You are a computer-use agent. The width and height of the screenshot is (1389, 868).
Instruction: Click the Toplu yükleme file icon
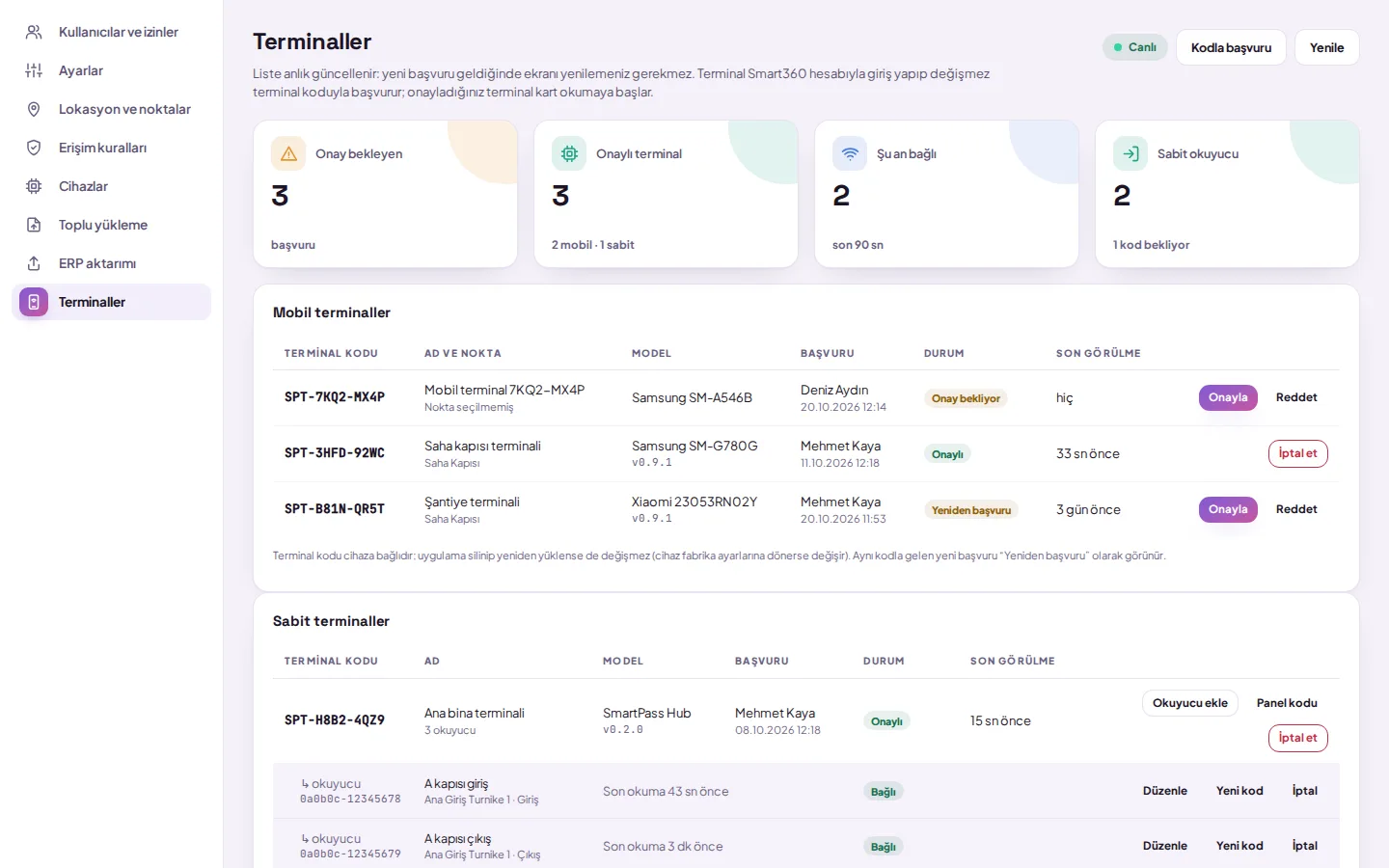coord(34,225)
